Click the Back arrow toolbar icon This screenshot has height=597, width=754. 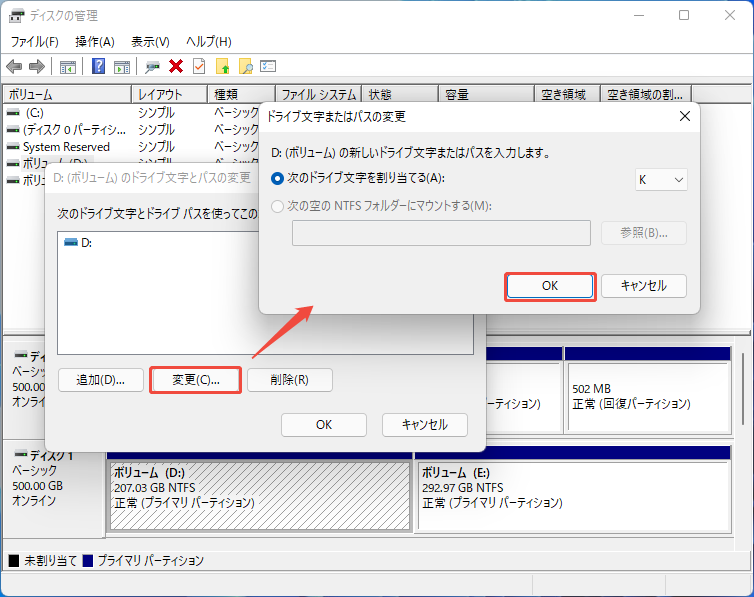click(x=14, y=66)
